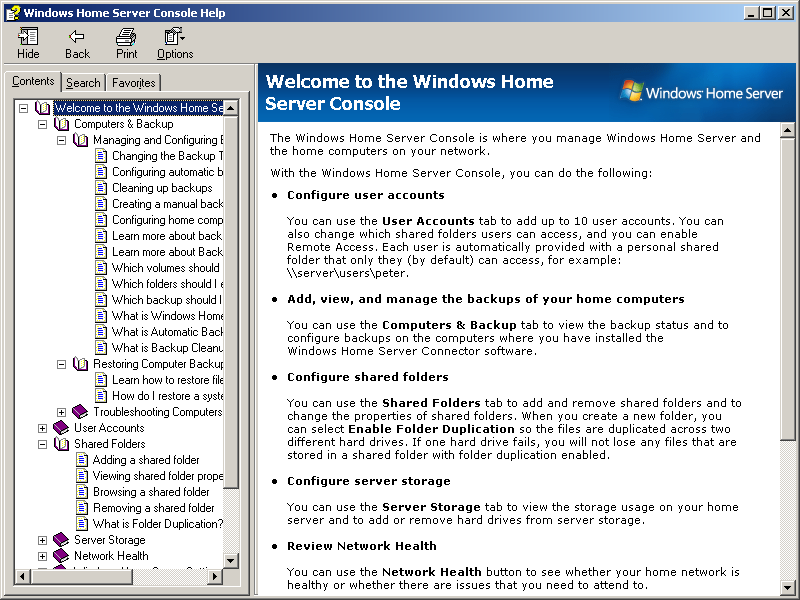Click the down arrow on the tree scrollbar
This screenshot has height=600, width=800.
(x=231, y=561)
